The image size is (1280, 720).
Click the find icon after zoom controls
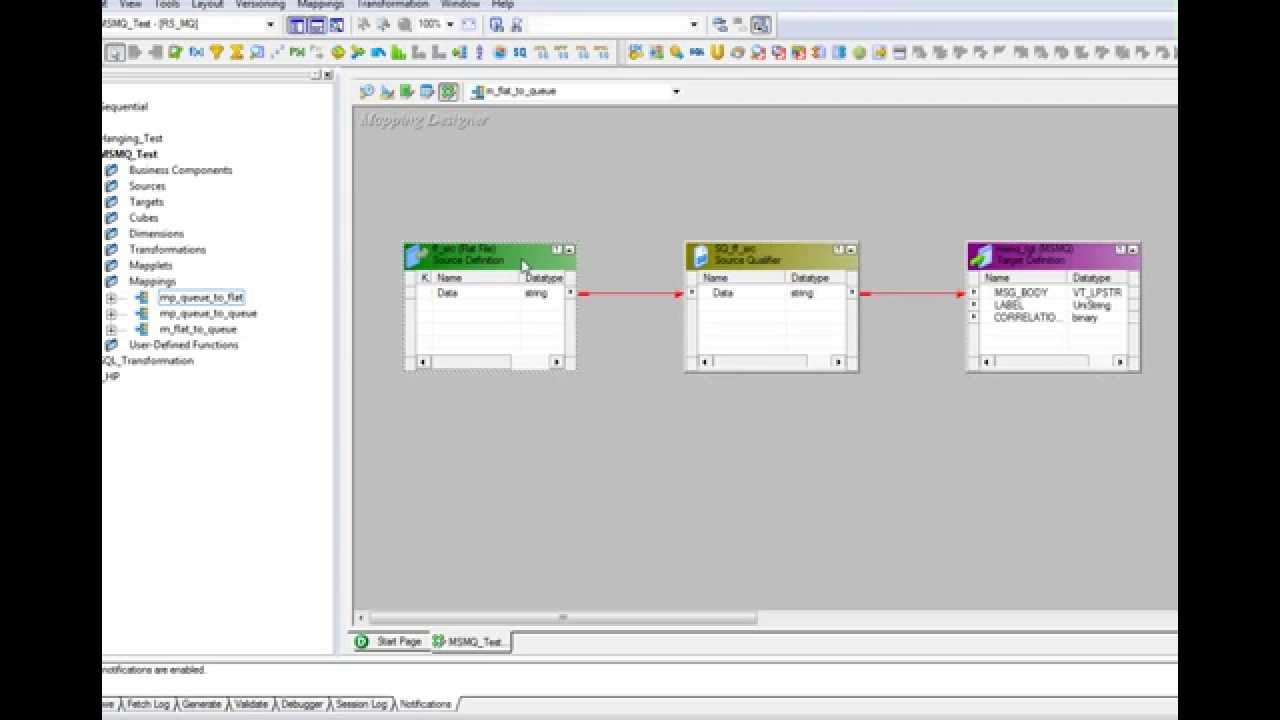point(496,24)
